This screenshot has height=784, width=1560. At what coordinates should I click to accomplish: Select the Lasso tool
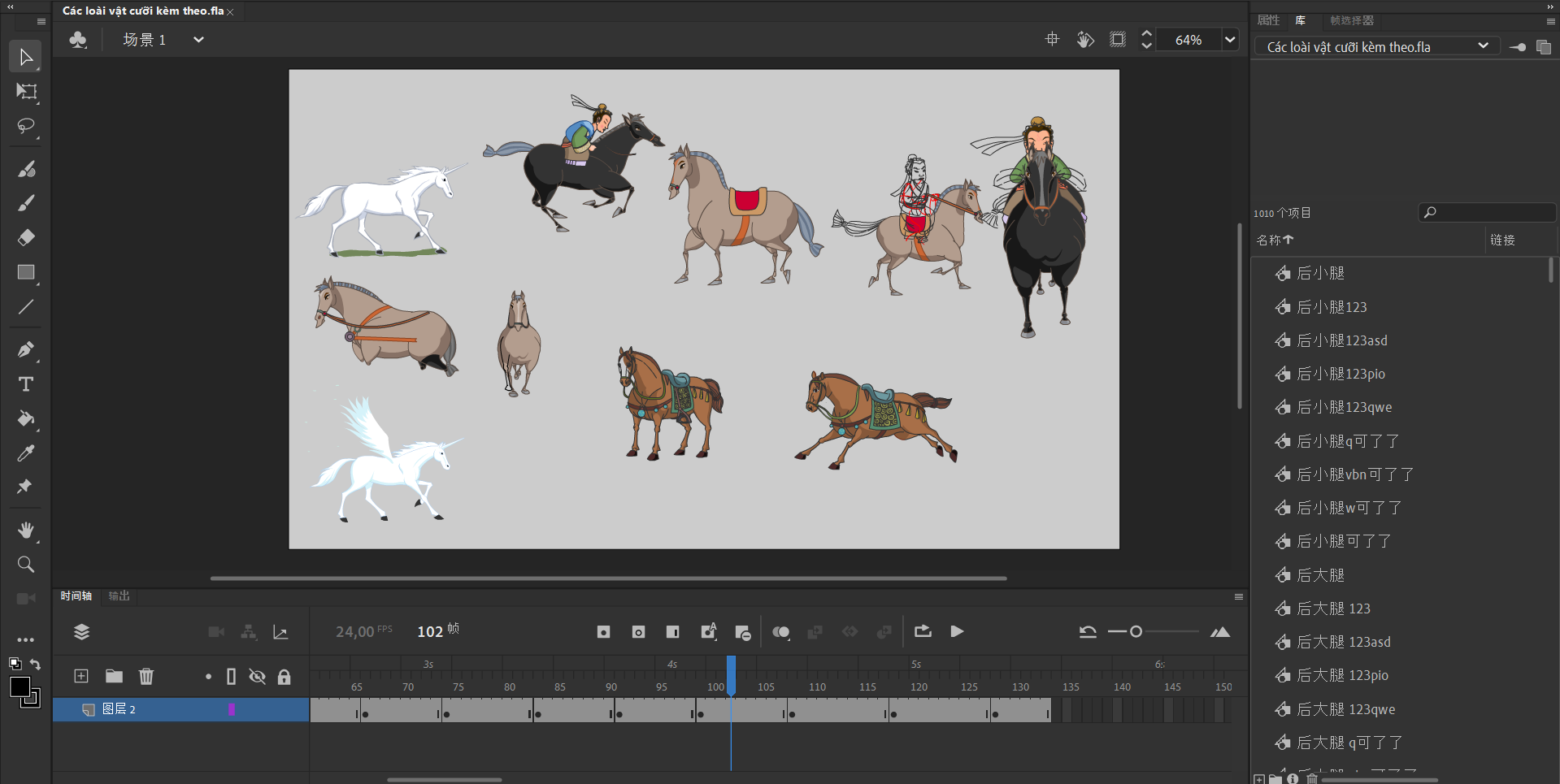[26, 126]
